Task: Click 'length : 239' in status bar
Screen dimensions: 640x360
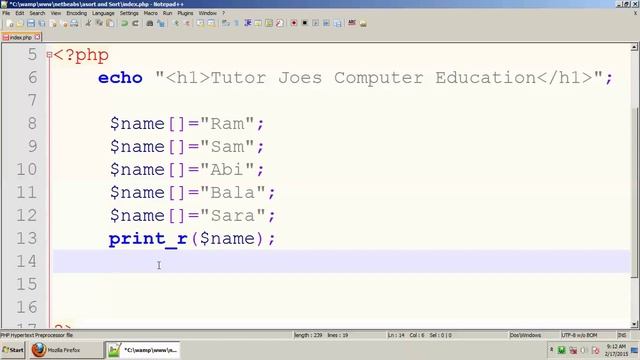Action: [308, 335]
